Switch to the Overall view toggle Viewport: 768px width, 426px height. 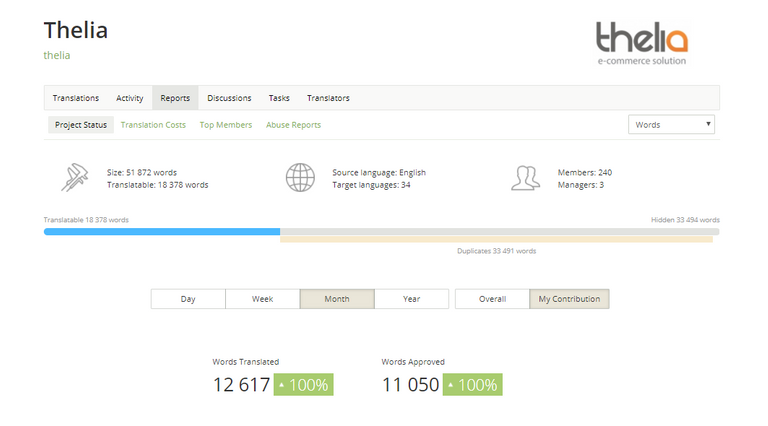pos(492,299)
